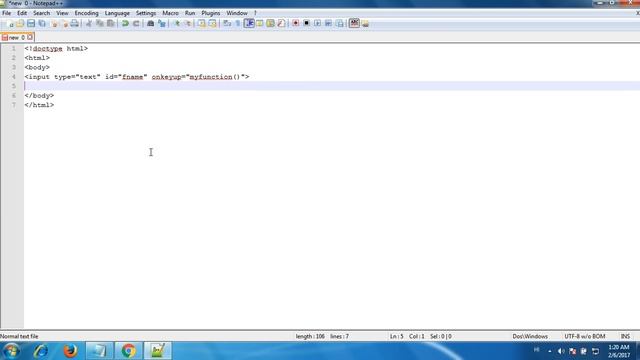Click 'length : 106' in status bar
The image size is (640, 360).
point(310,337)
